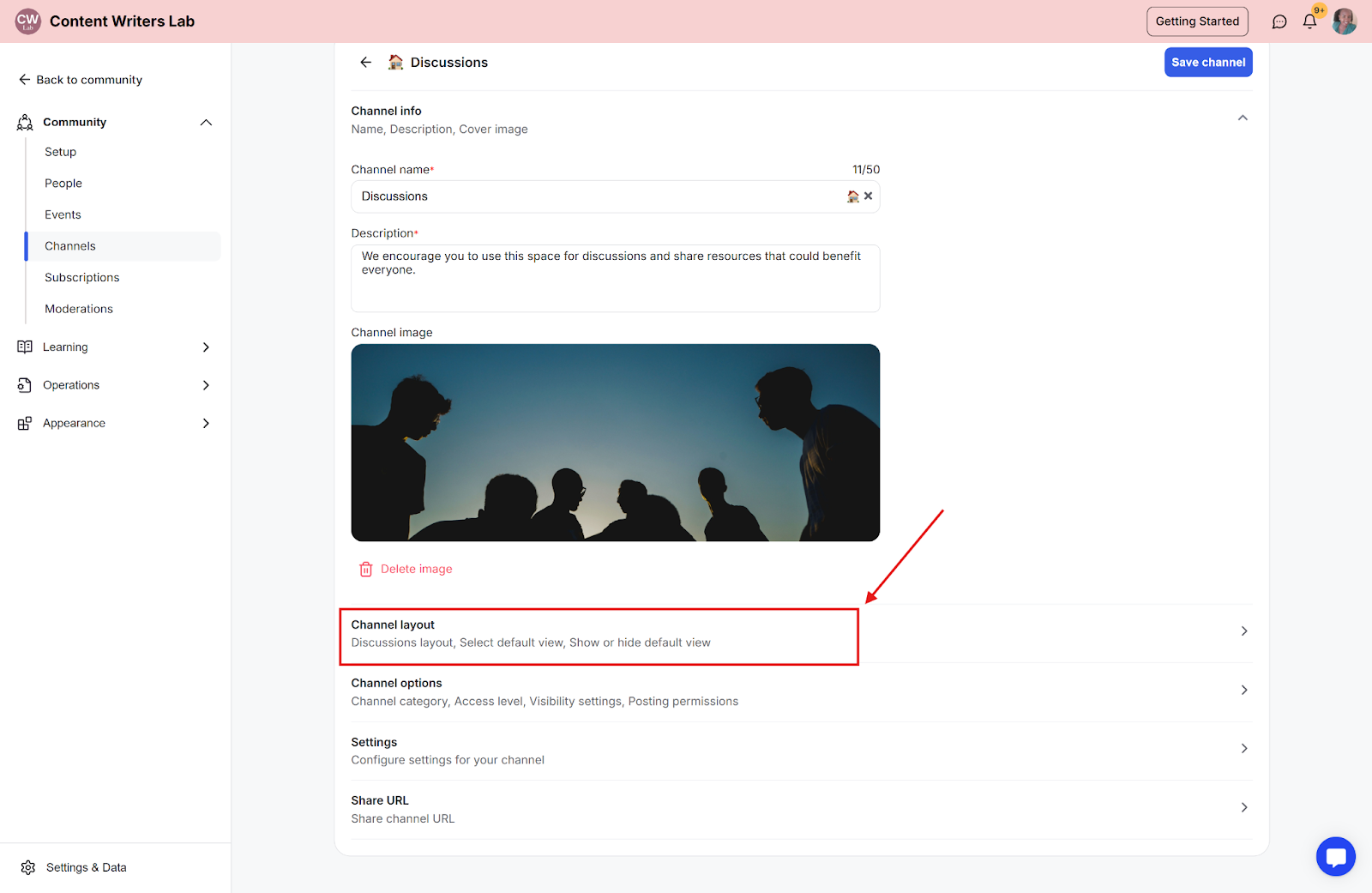Click the Learning book icon
Viewport: 1372px width, 893px height.
25,347
